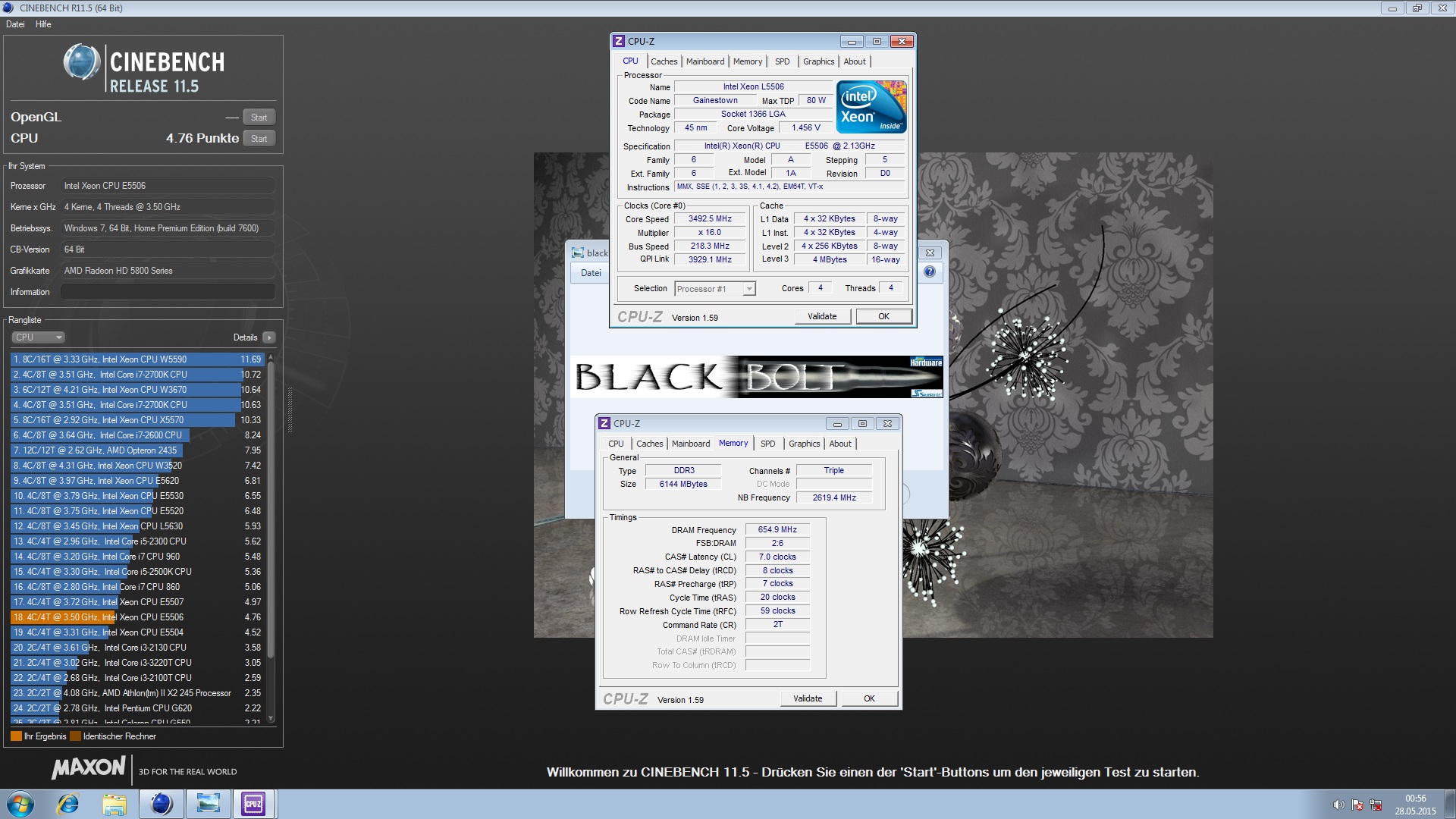This screenshot has height=819, width=1456.
Task: Click NB Frequency value 2619.4 MHz
Action: (x=834, y=498)
